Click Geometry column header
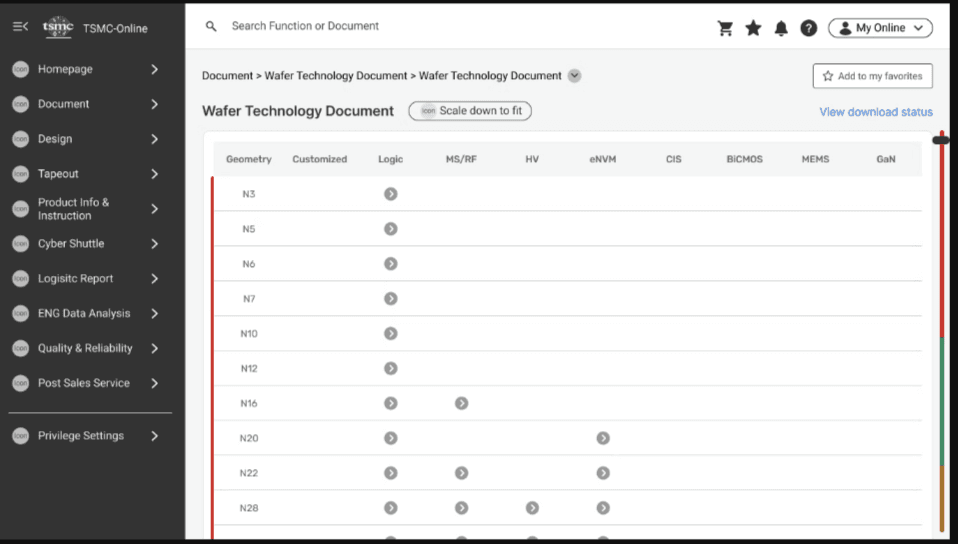This screenshot has height=544, width=958. pos(249,159)
